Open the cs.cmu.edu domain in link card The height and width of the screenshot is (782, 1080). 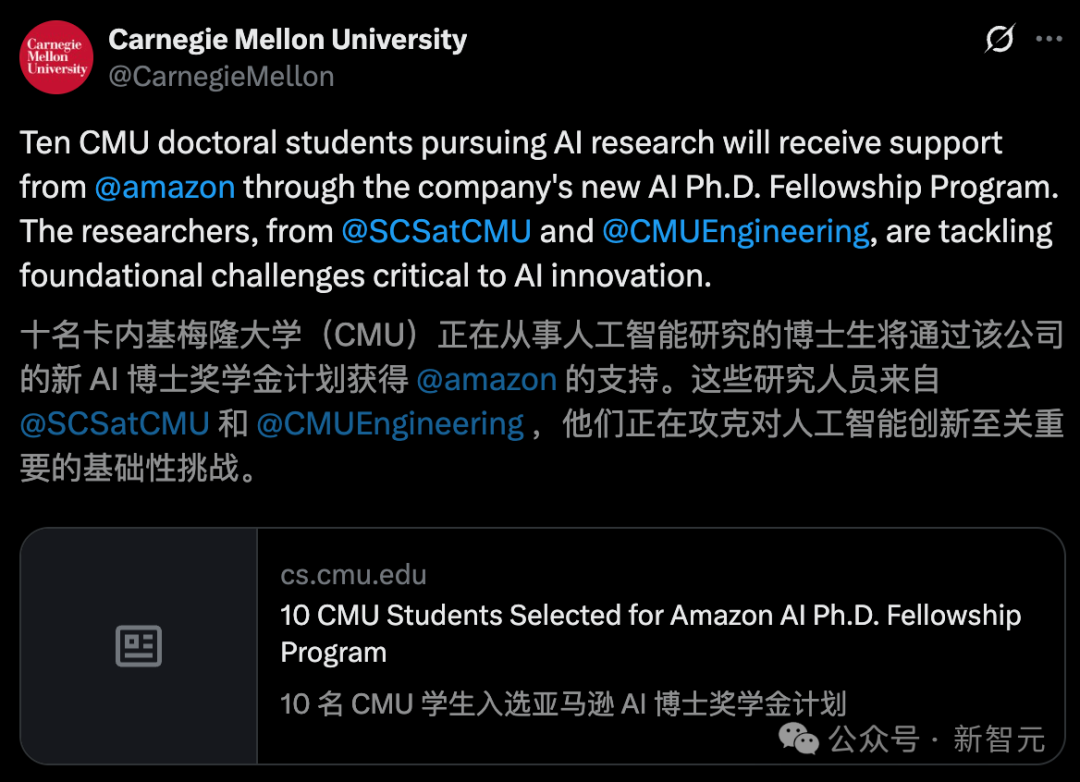353,575
